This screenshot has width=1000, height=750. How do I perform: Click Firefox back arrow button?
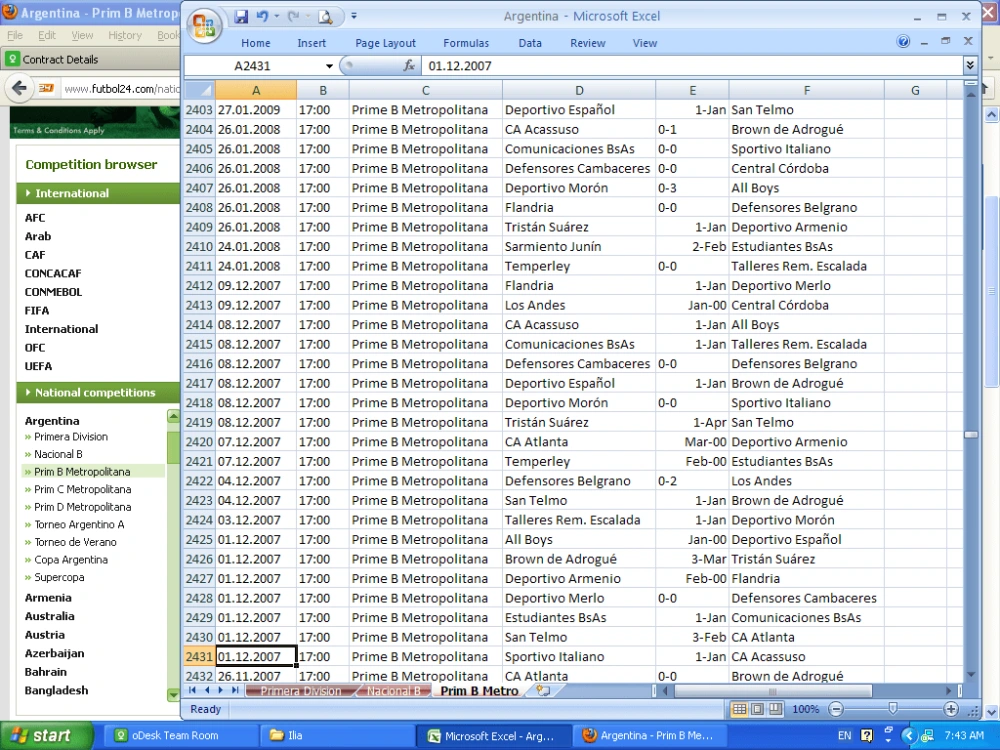tap(19, 88)
